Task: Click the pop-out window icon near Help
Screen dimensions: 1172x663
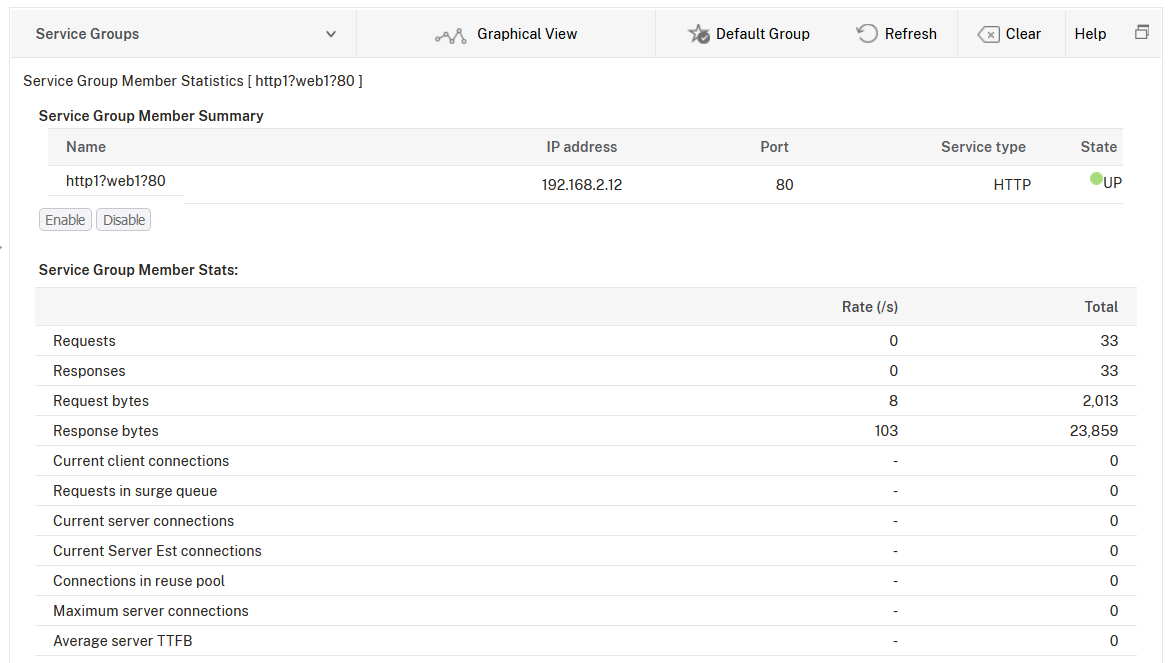Action: [x=1142, y=33]
